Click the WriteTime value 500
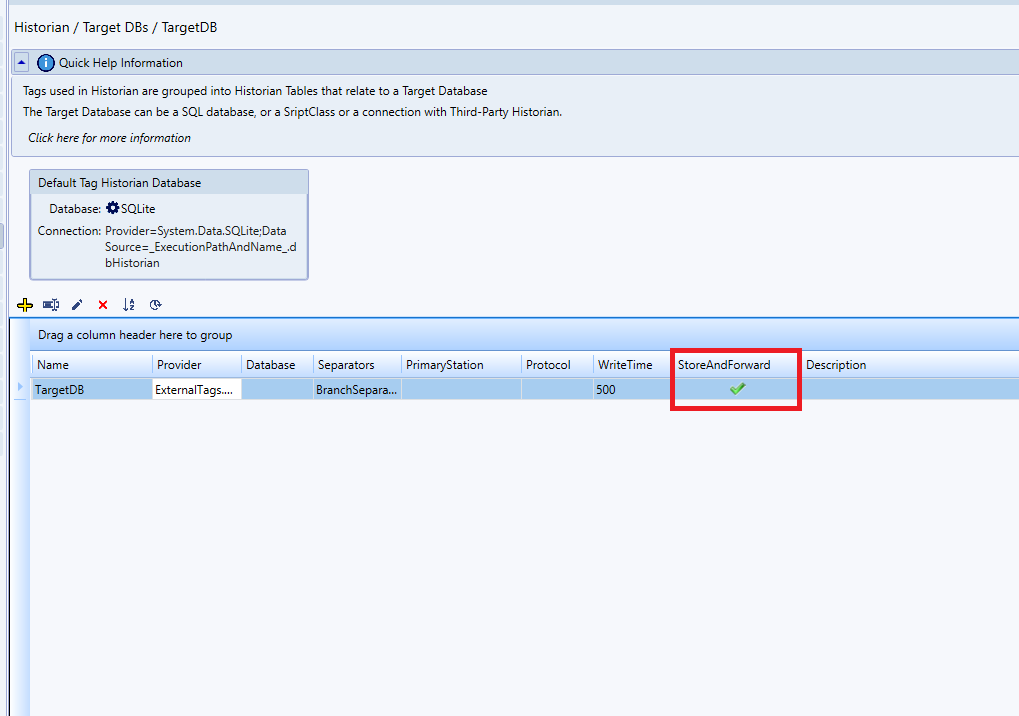 [x=606, y=390]
